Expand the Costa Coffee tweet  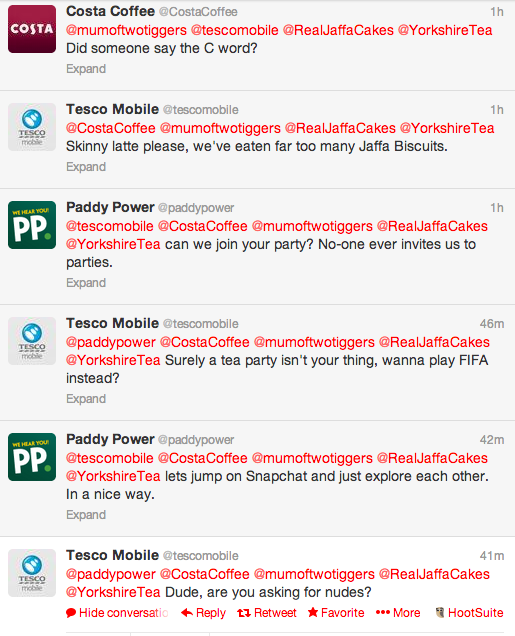point(86,69)
